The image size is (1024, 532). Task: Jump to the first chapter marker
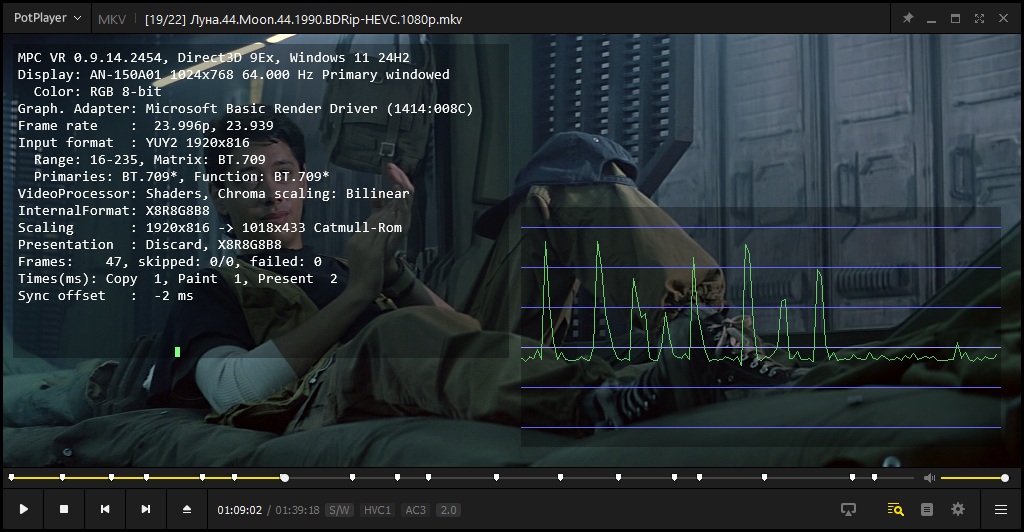point(12,478)
